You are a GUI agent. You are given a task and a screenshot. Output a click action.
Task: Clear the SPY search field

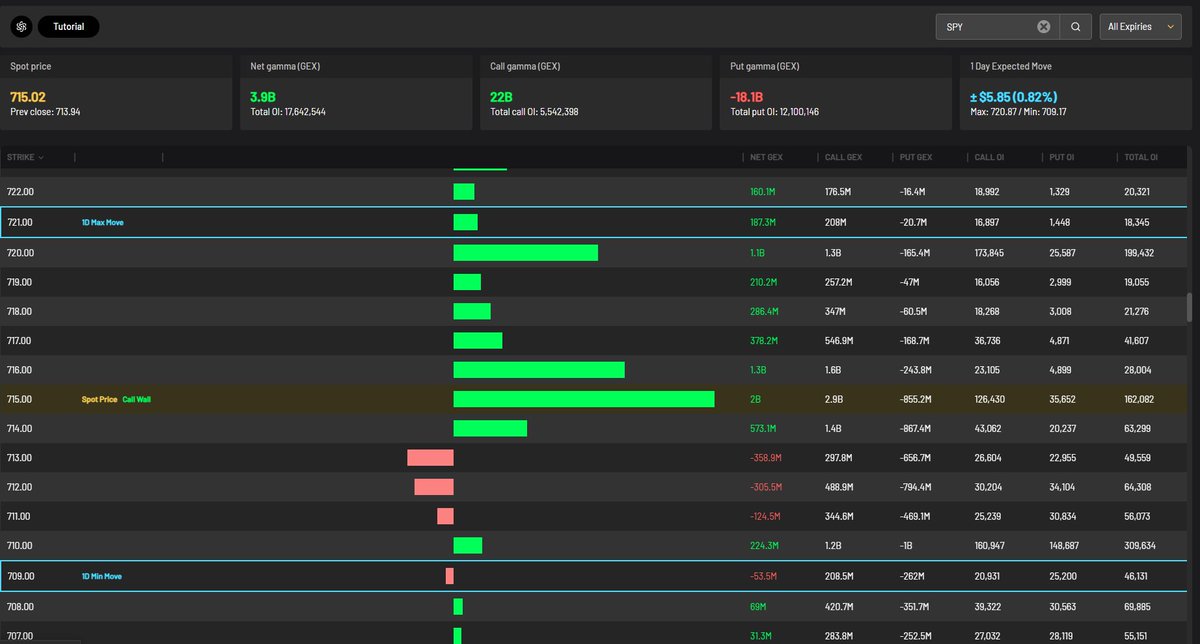1043,27
